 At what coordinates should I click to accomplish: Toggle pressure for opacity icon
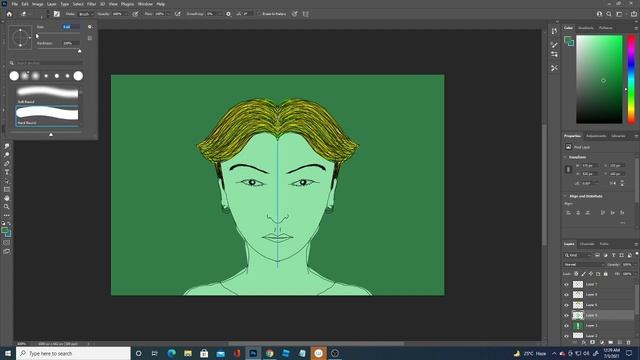(135, 14)
